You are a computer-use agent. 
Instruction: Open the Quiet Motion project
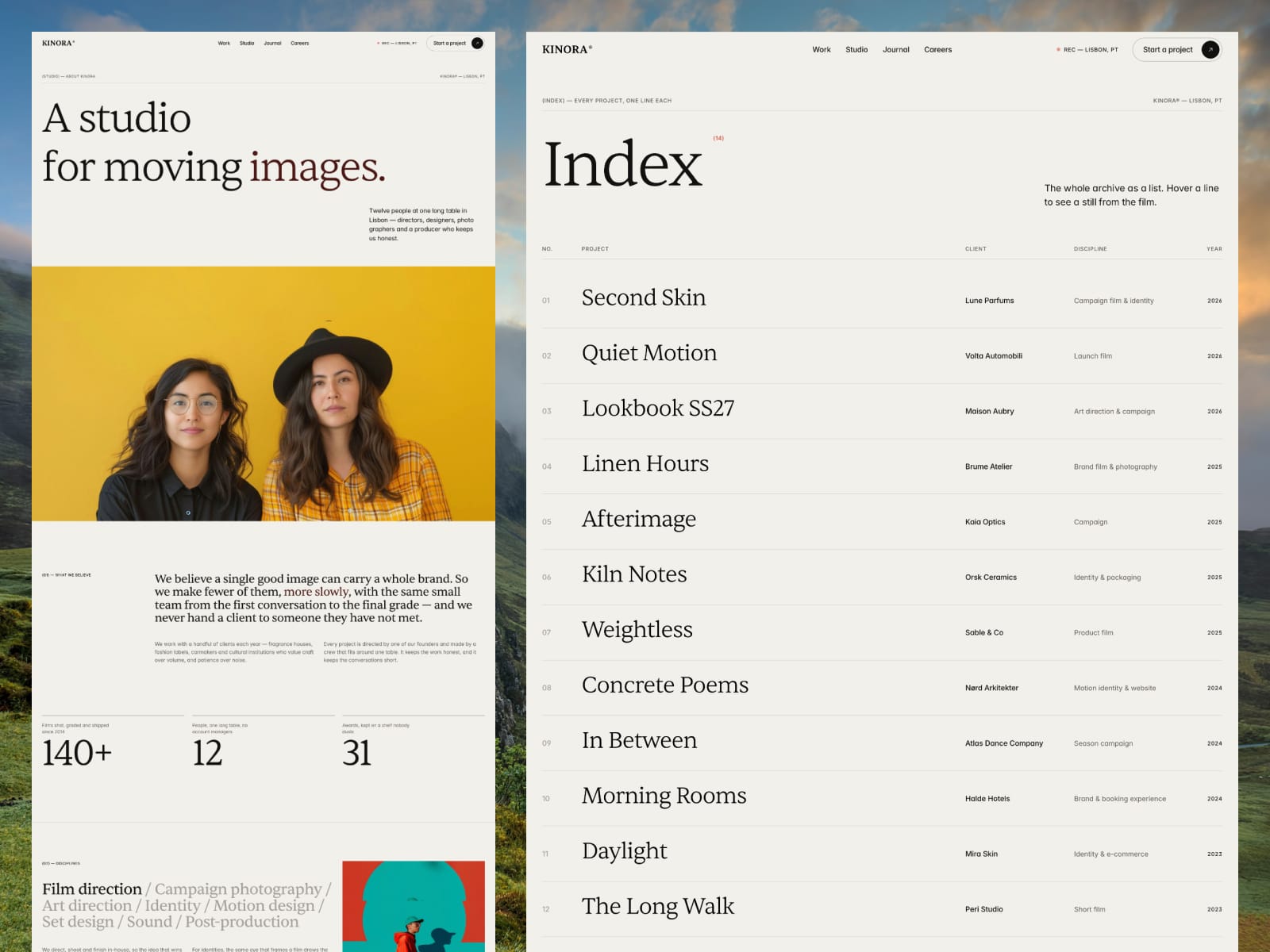649,353
